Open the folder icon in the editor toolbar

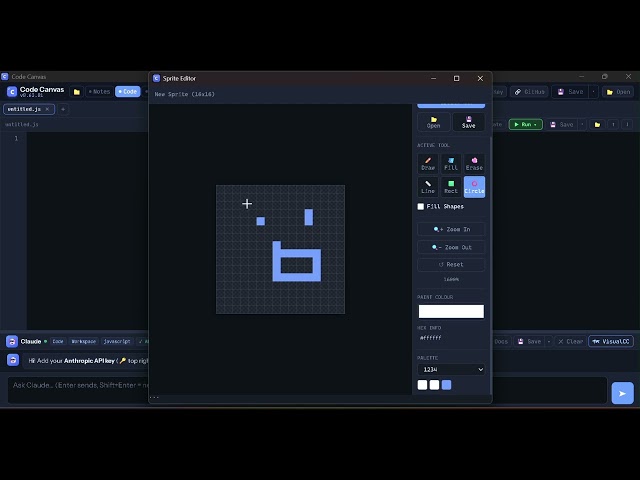point(597,124)
